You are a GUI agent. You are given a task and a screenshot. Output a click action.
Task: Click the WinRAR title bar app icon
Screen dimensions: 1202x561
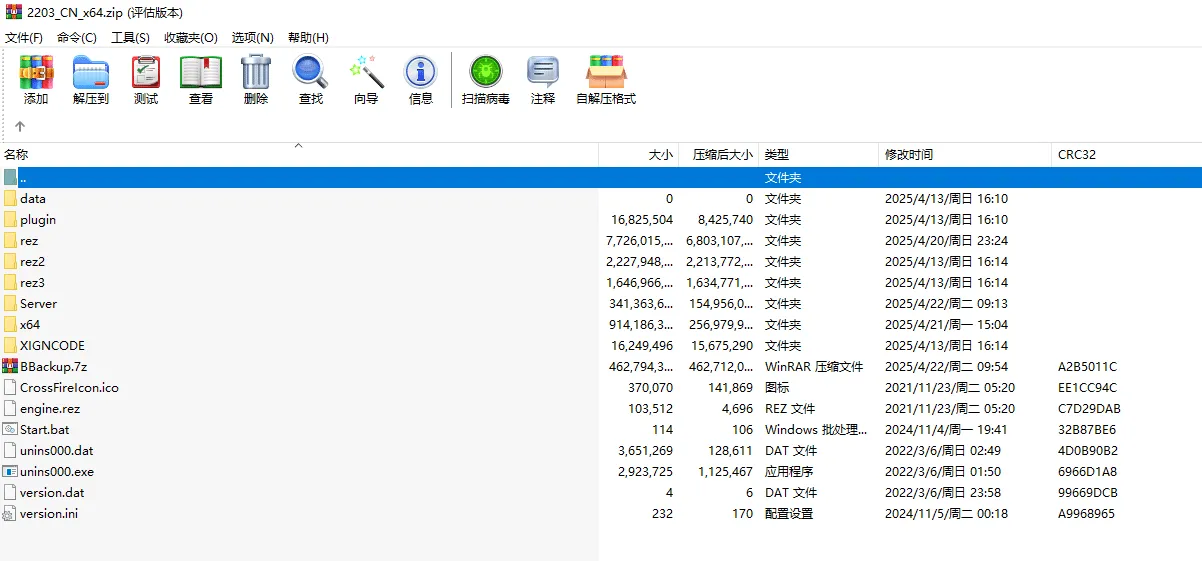pos(13,12)
